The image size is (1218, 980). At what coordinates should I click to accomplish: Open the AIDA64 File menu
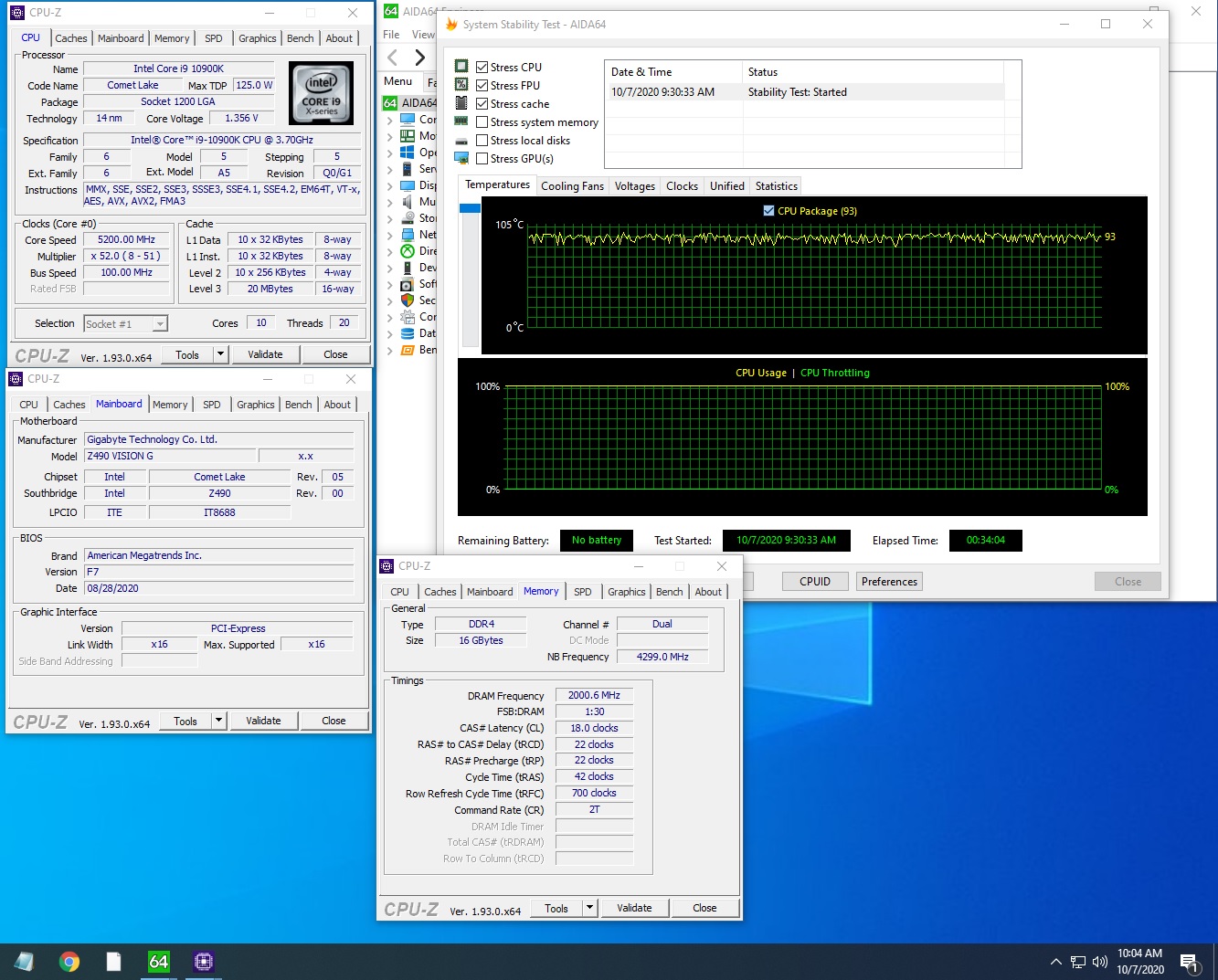[x=391, y=35]
